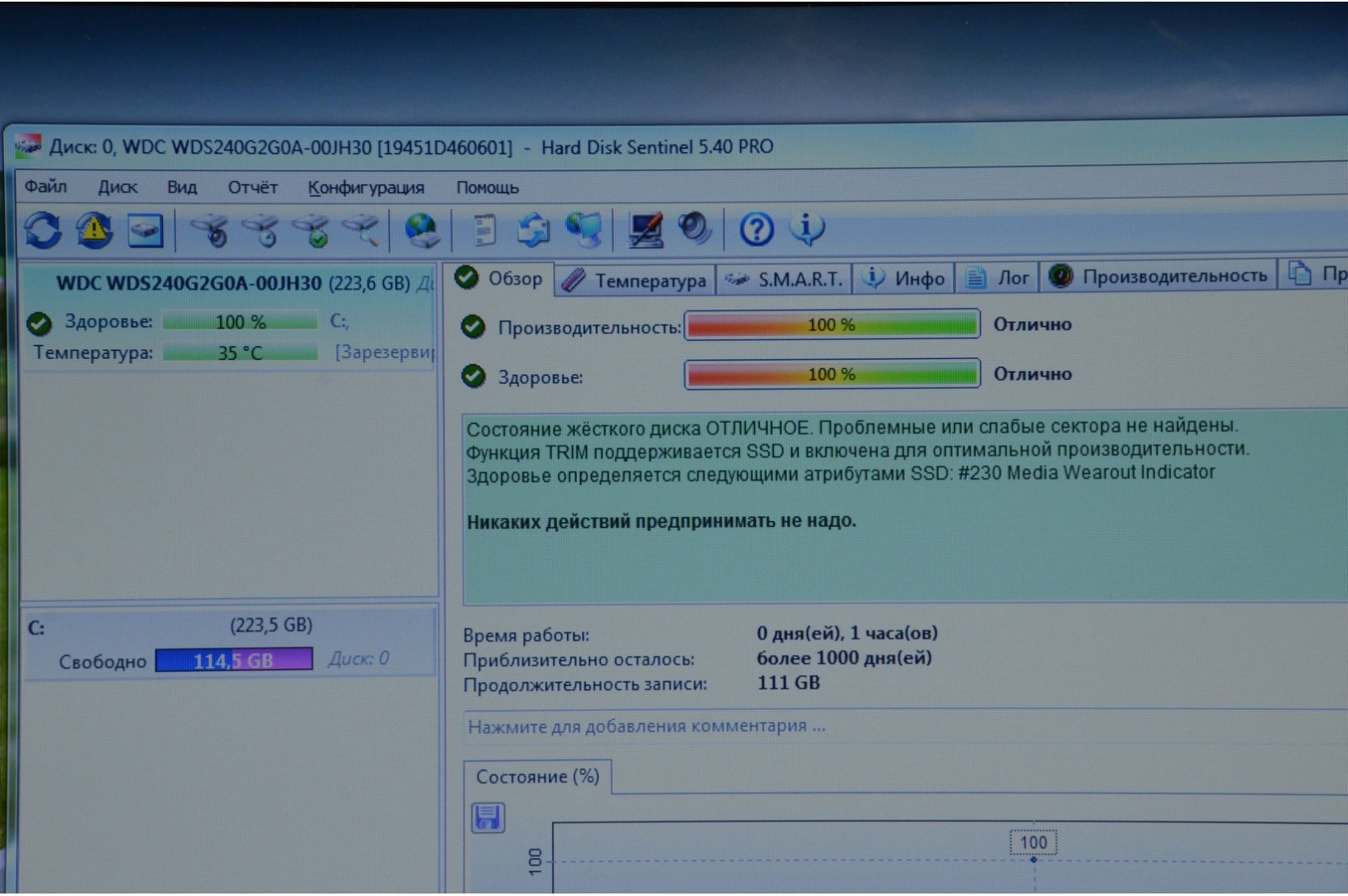This screenshot has width=1348, height=896.
Task: Click the save diskette icon under Состояние
Action: pyautogui.click(x=488, y=817)
